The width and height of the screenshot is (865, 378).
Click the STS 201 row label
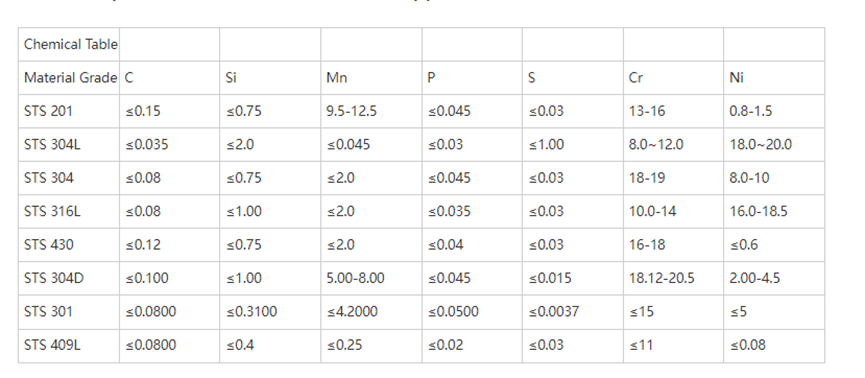tap(69, 111)
